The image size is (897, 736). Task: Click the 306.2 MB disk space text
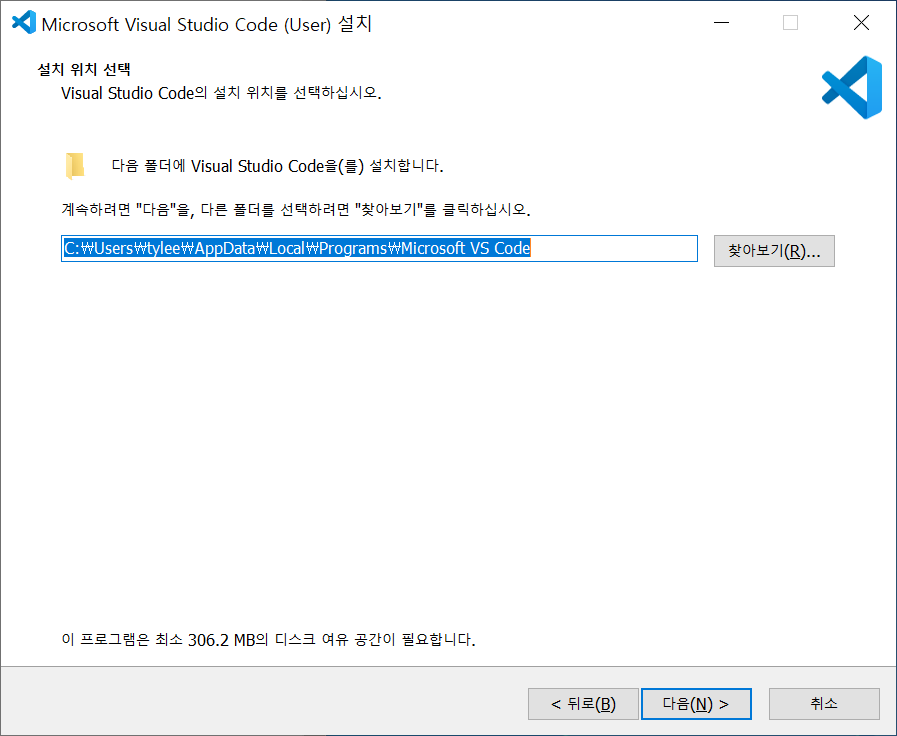(x=268, y=639)
